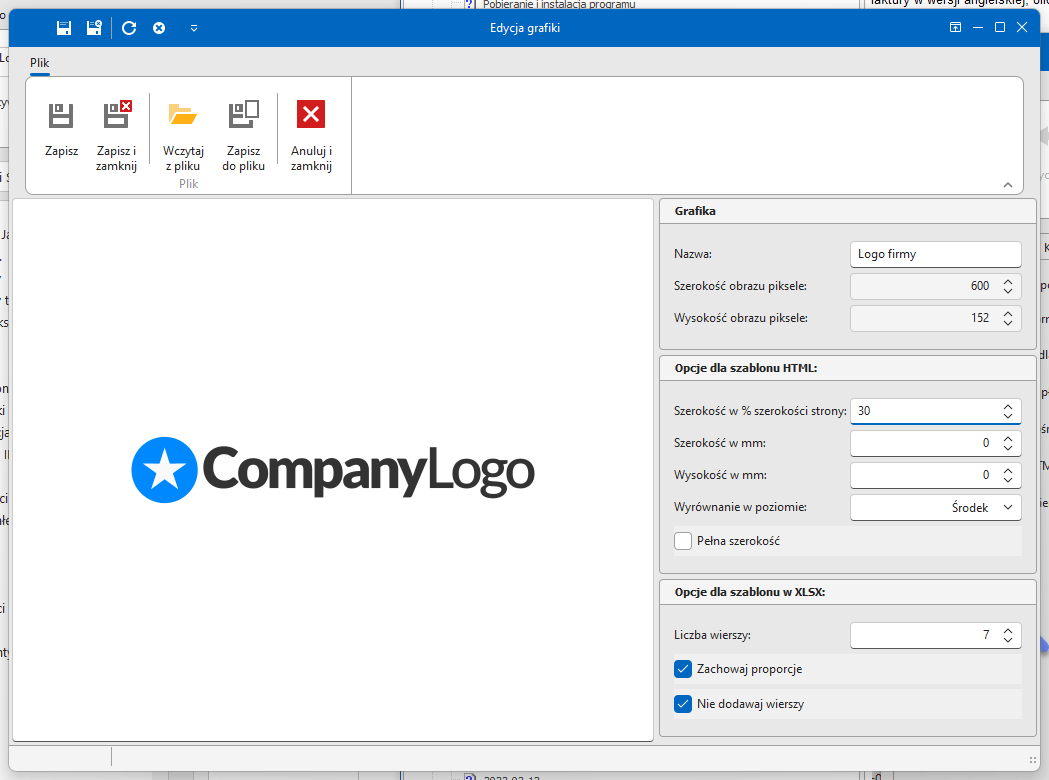Increase the Liczba wierszy value
Image resolution: width=1049 pixels, height=780 pixels.
click(1008, 630)
